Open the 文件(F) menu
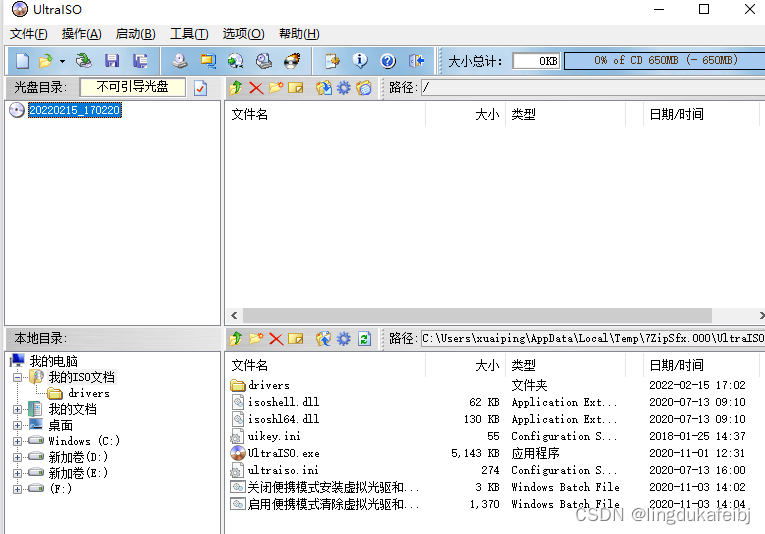Screen dimensions: 765x534 coord(29,34)
